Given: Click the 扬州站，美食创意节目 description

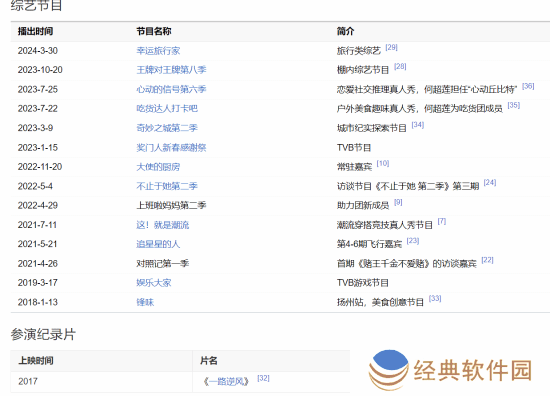Looking at the screenshot, I should tap(380, 302).
